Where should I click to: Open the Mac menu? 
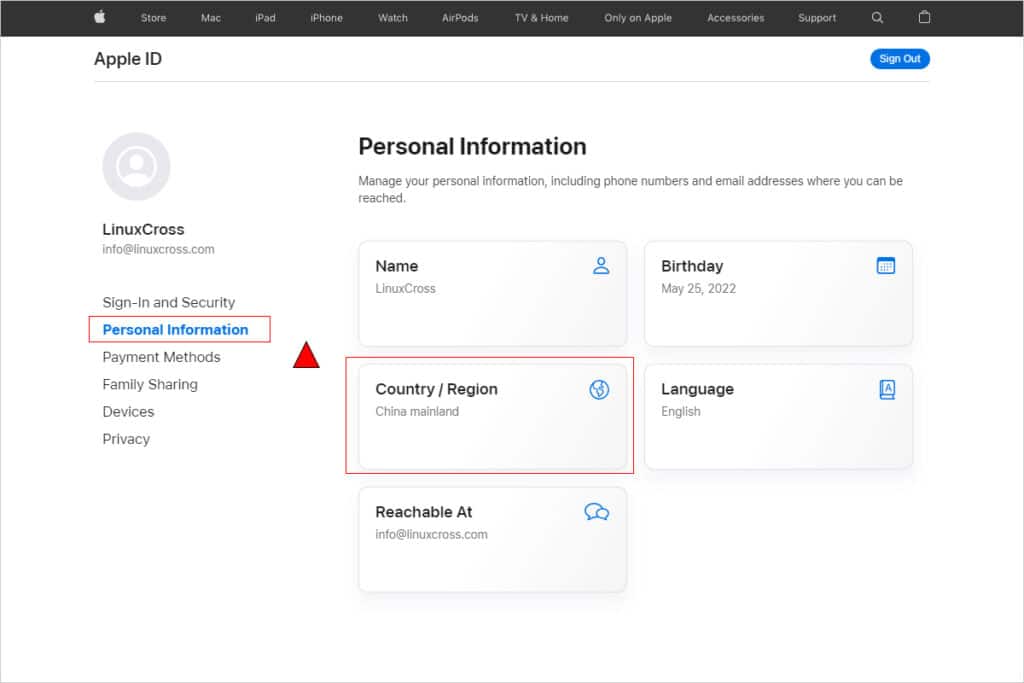click(210, 18)
